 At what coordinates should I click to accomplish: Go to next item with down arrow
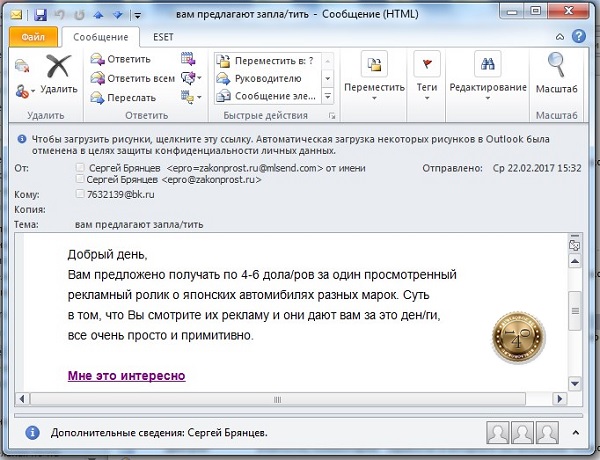[117, 15]
